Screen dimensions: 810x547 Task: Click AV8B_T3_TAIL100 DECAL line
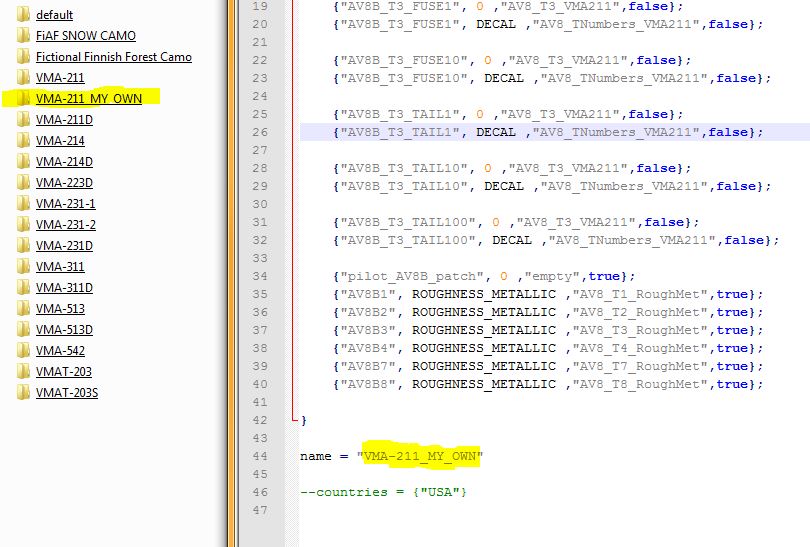(x=556, y=240)
